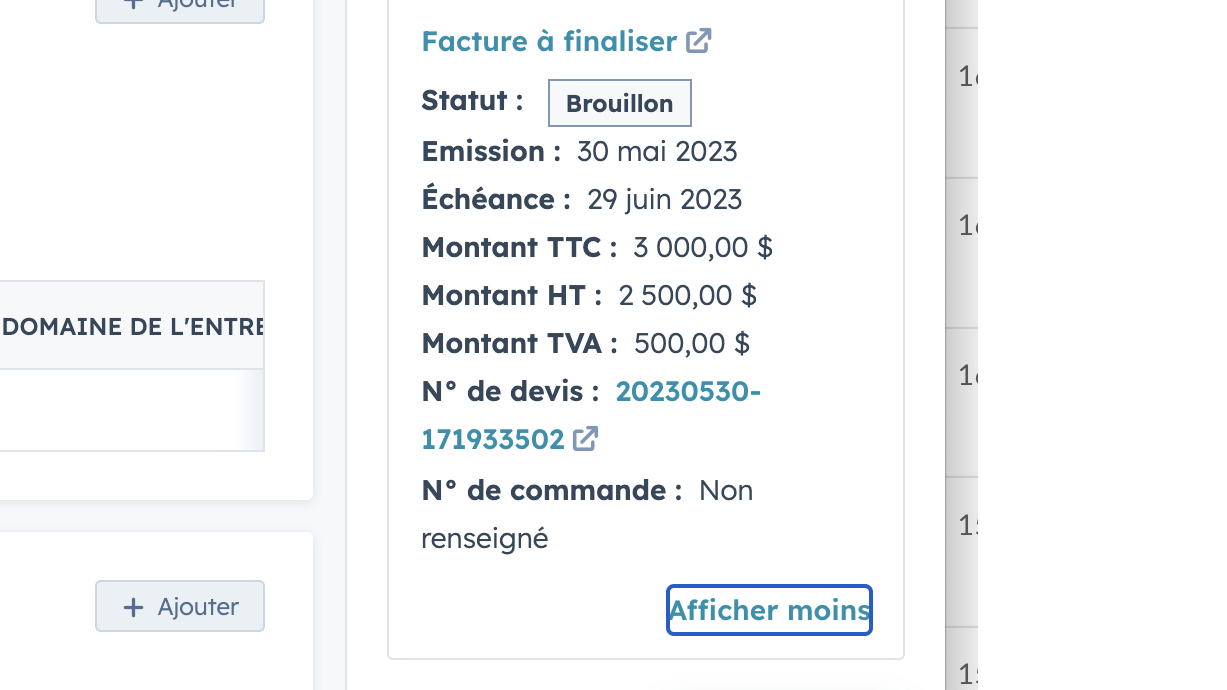Select the emission date 30 mai 2023
Screen dimensions: 1227x690
pyautogui.click(x=657, y=152)
